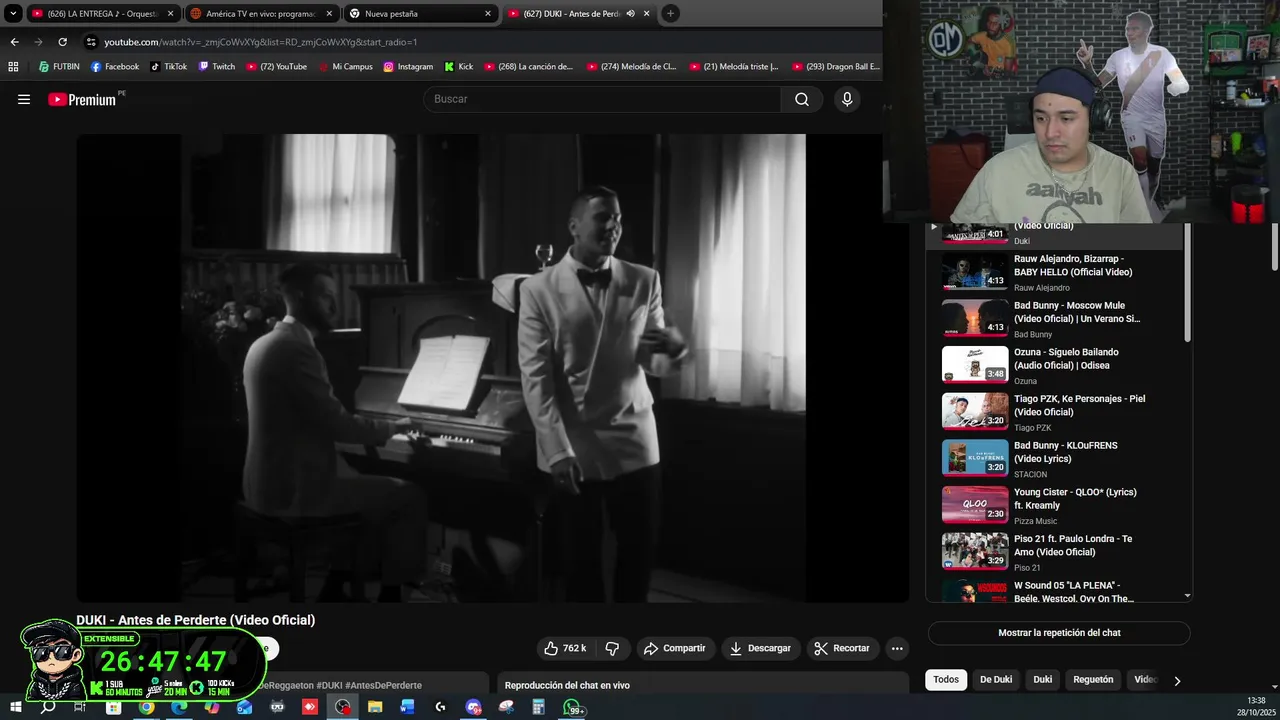
Task: Click the main video player area
Action: (x=493, y=368)
